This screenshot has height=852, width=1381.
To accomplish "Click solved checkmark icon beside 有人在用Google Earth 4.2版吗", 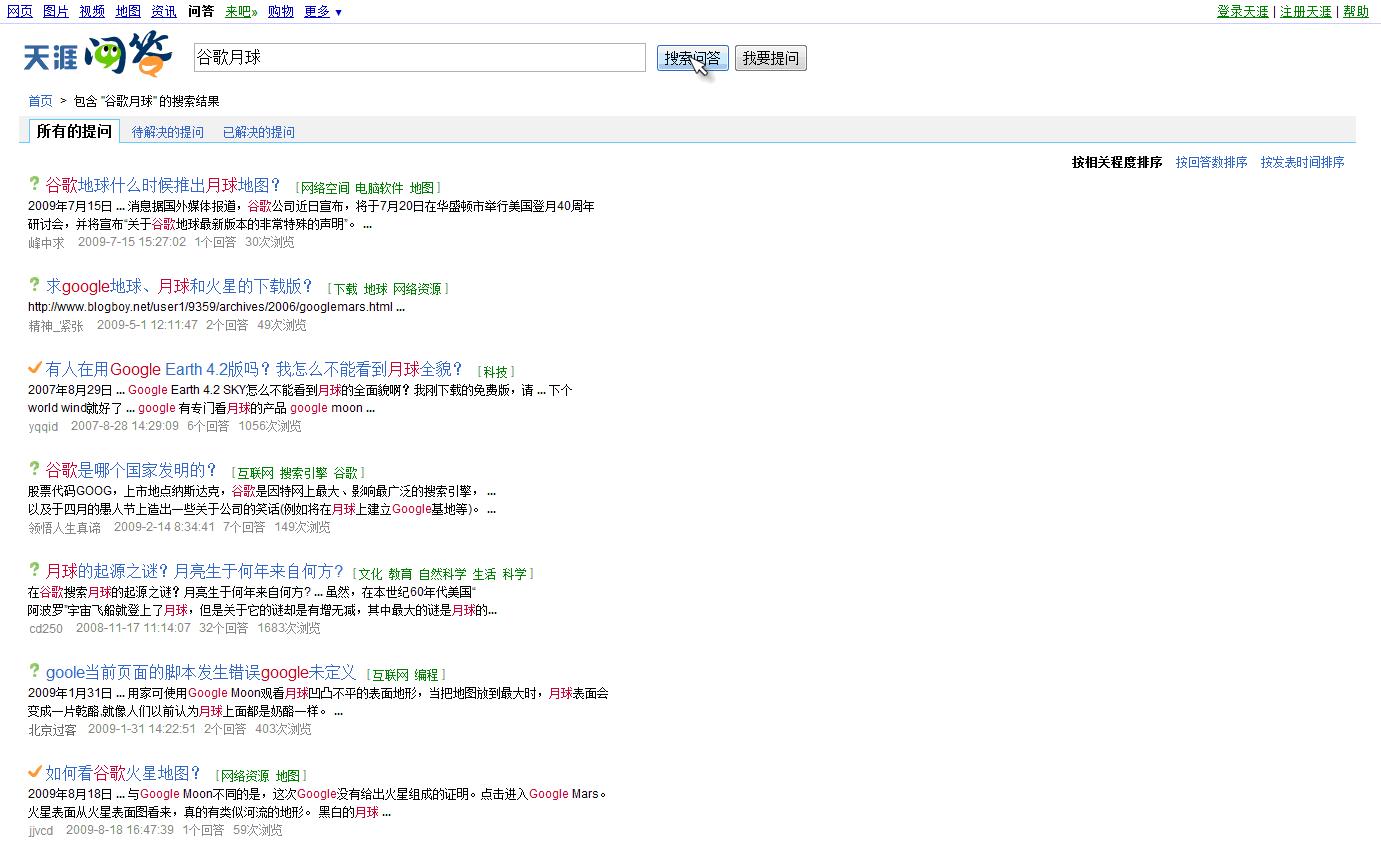I will pyautogui.click(x=35, y=368).
